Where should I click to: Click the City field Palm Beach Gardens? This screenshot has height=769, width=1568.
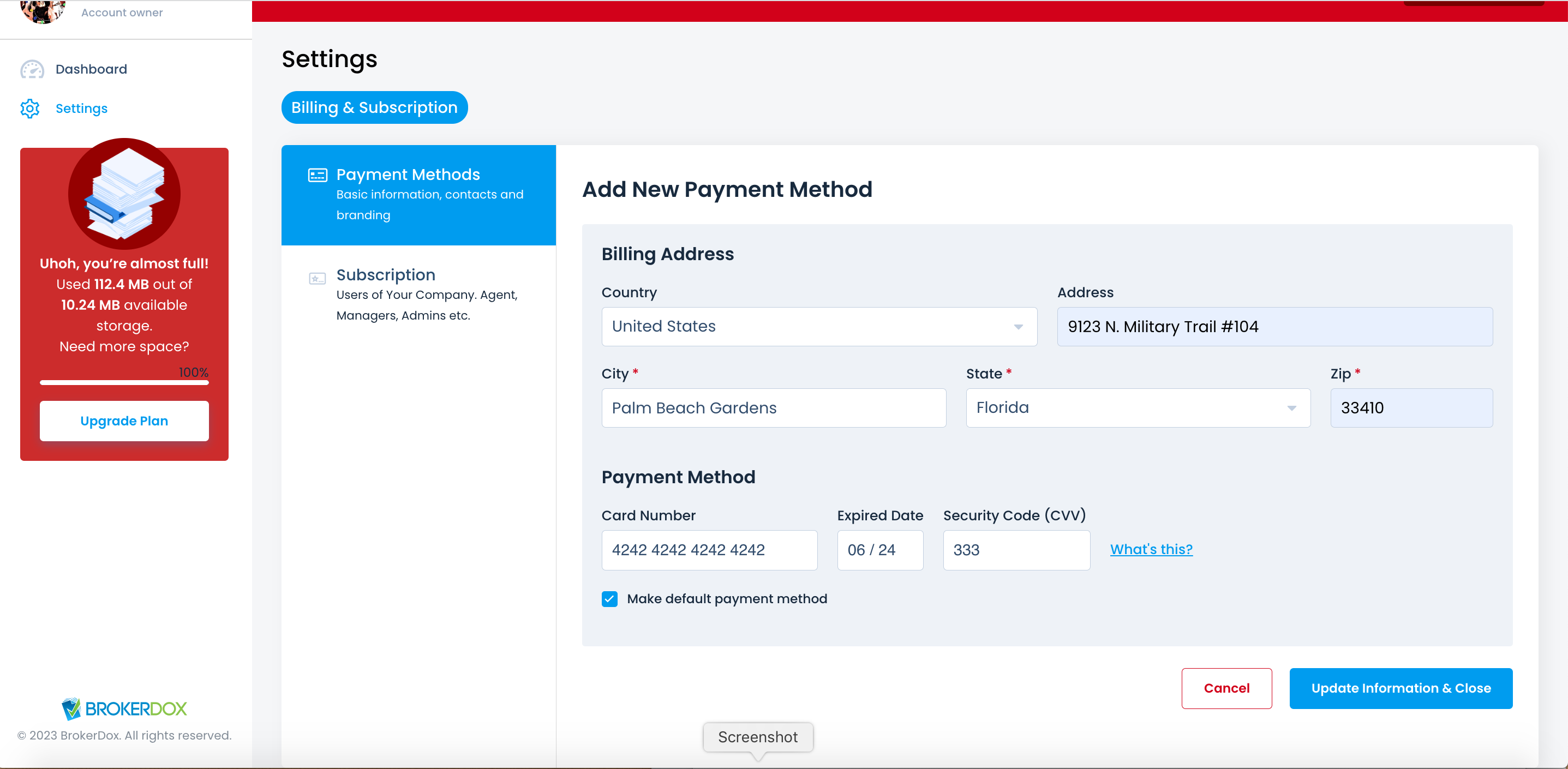(x=773, y=408)
